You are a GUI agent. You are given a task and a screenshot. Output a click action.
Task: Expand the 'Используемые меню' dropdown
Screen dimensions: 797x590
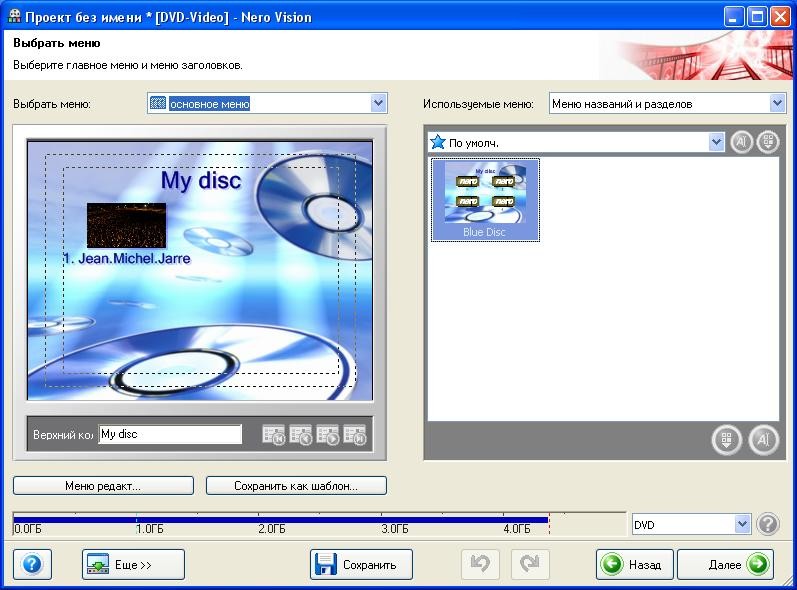(777, 103)
